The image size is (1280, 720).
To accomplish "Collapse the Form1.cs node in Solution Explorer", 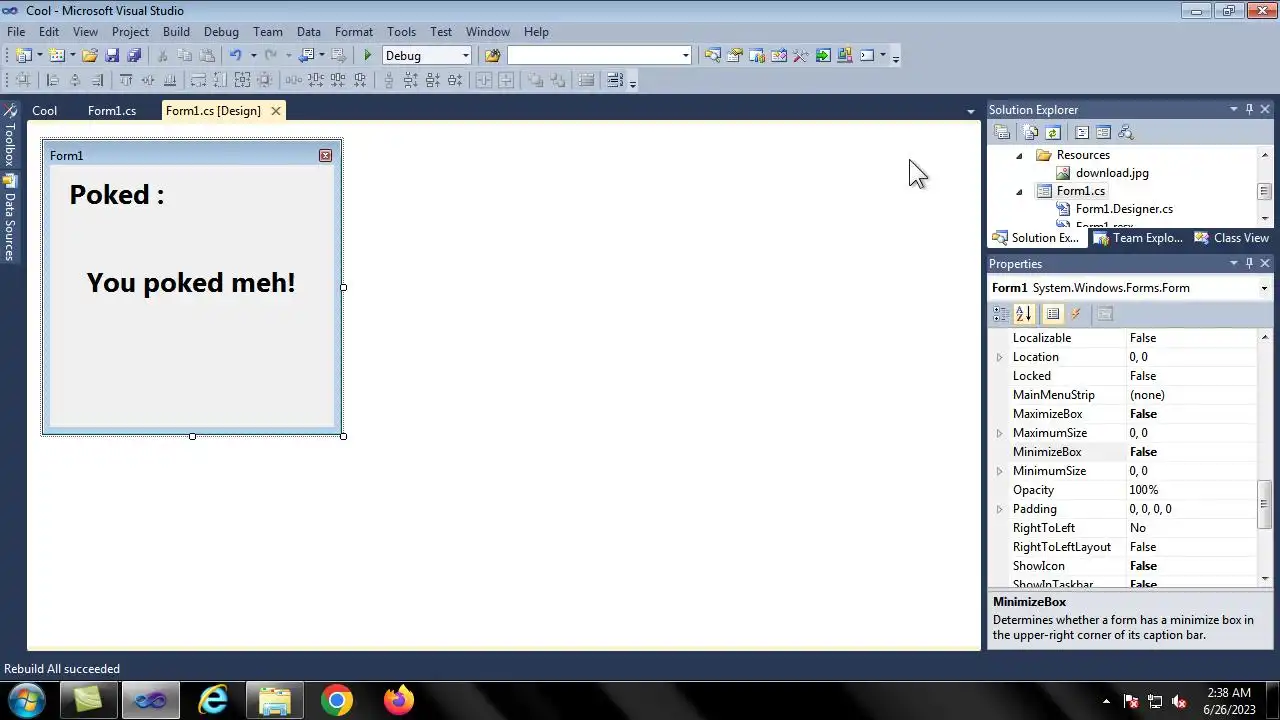I will pyautogui.click(x=1019, y=191).
